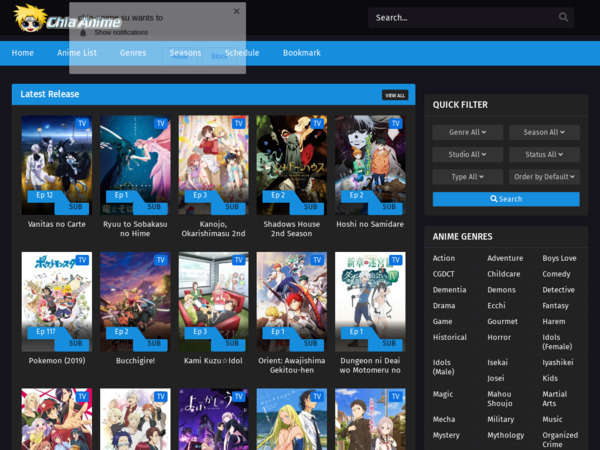Click the Quick Filter Search button

click(x=506, y=199)
